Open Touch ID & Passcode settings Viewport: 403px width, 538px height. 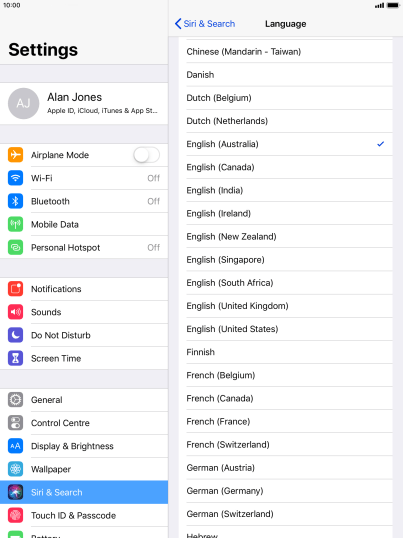pyautogui.click(x=84, y=515)
